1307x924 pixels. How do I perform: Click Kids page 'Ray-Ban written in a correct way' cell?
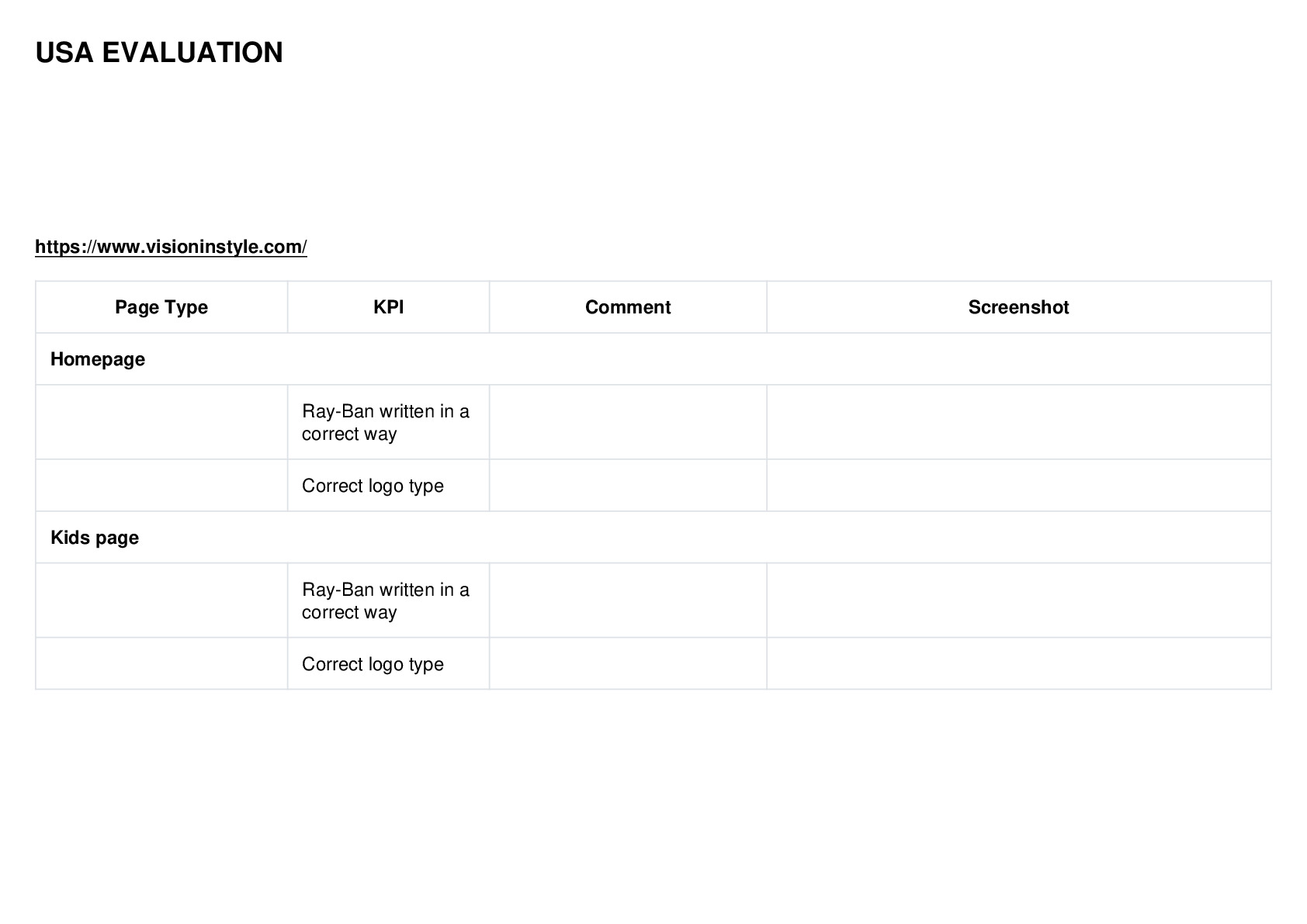pyautogui.click(x=388, y=600)
